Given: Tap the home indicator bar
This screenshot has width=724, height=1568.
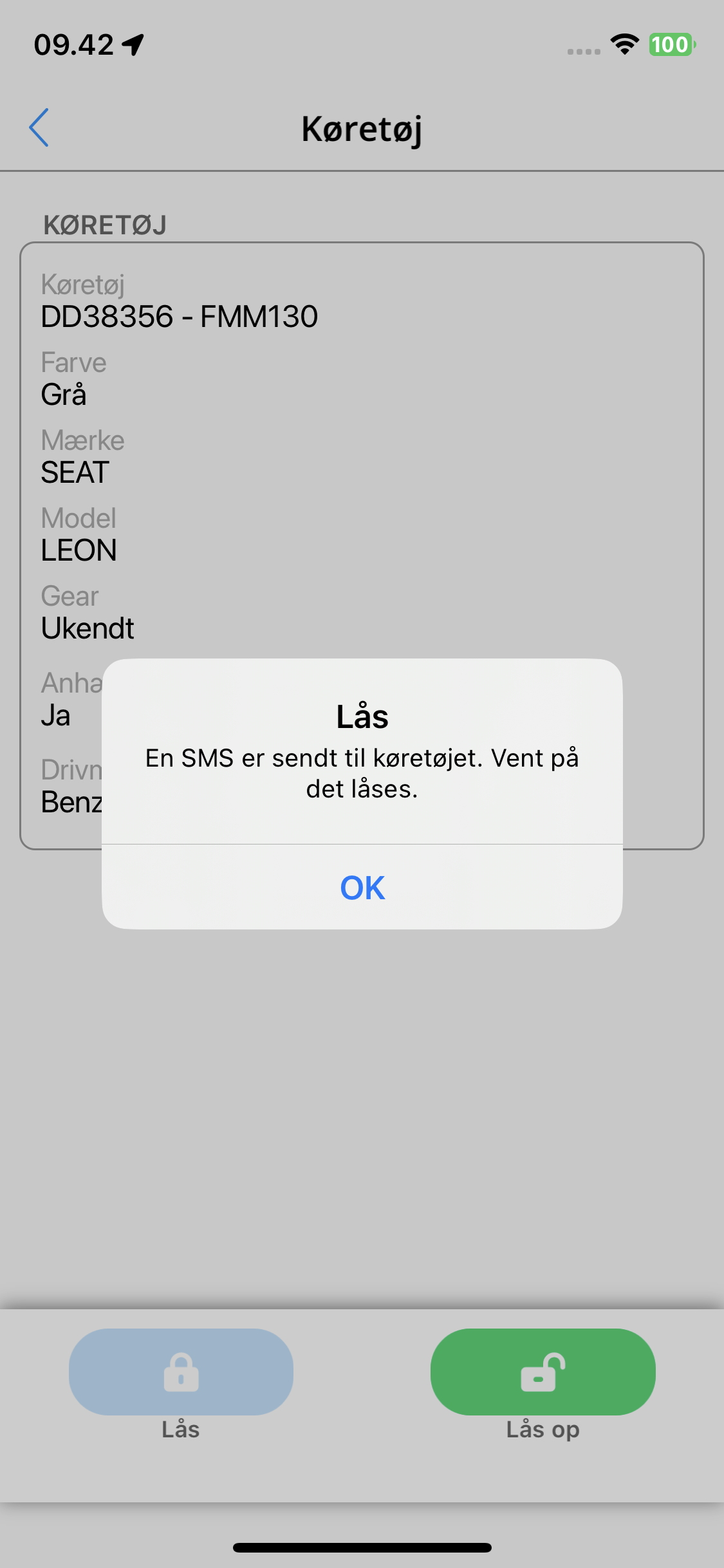Looking at the screenshot, I should (362, 1547).
